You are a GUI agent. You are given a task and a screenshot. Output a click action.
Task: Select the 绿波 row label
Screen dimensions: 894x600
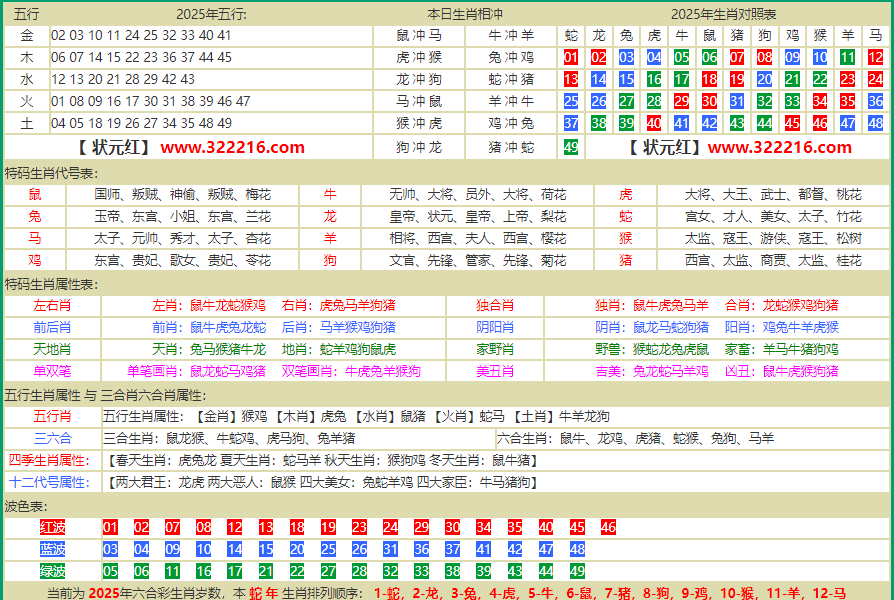coord(52,571)
